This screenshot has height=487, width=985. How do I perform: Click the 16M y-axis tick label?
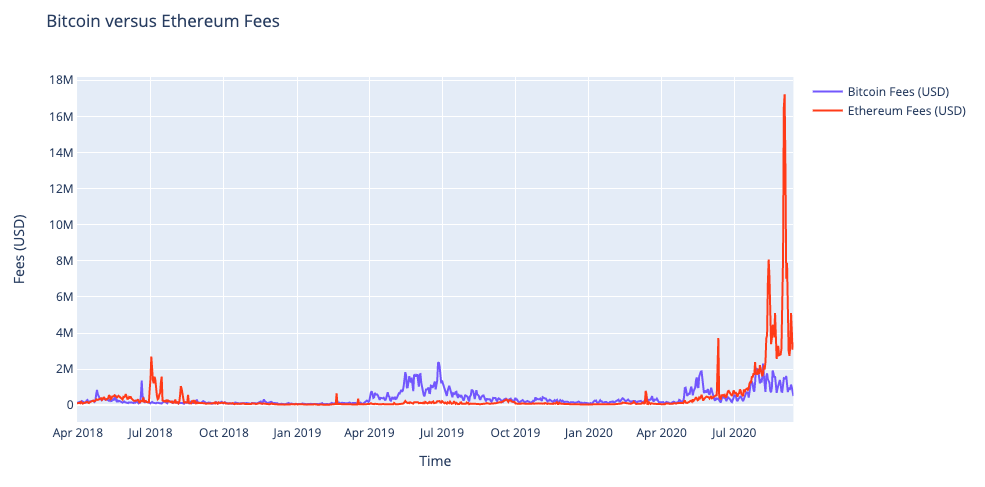point(60,117)
